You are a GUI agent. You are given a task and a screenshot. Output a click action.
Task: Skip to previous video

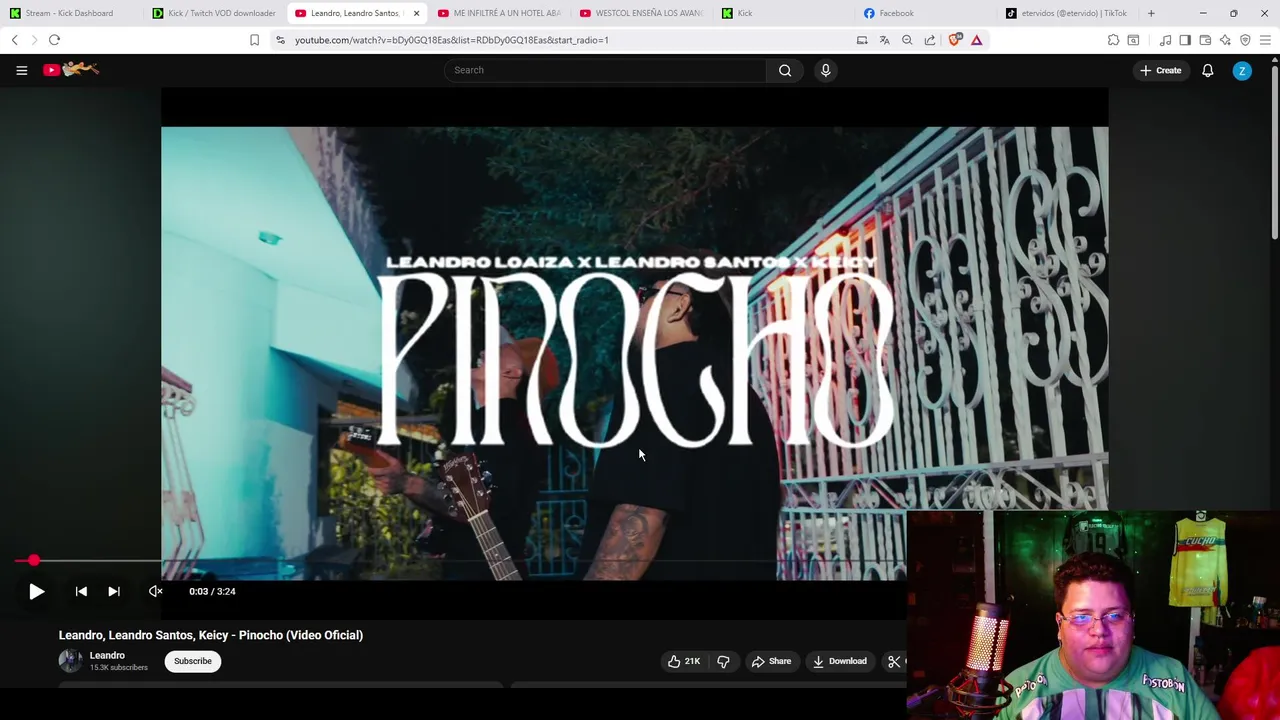tap(81, 591)
